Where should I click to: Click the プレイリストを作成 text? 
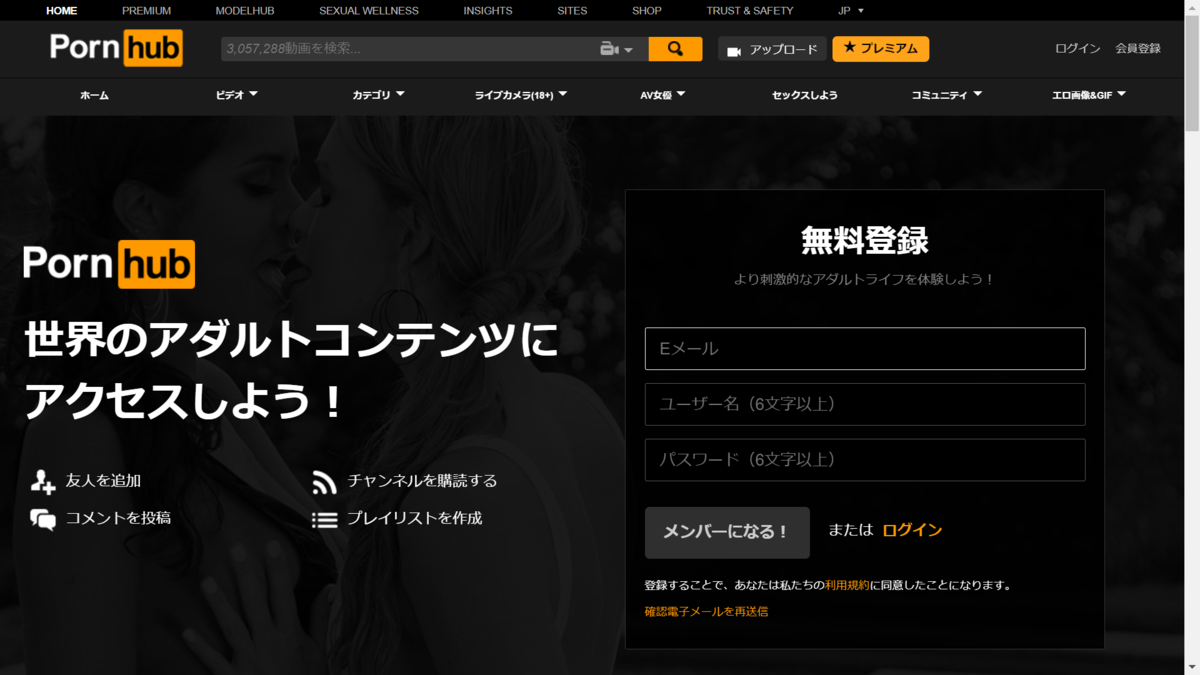point(414,518)
